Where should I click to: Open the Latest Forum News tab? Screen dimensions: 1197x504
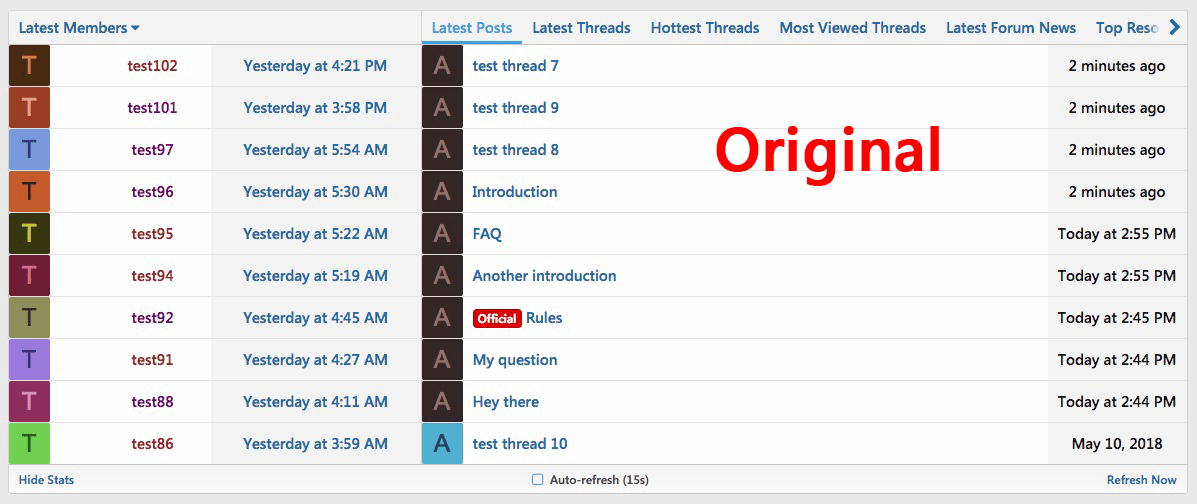tap(1010, 28)
